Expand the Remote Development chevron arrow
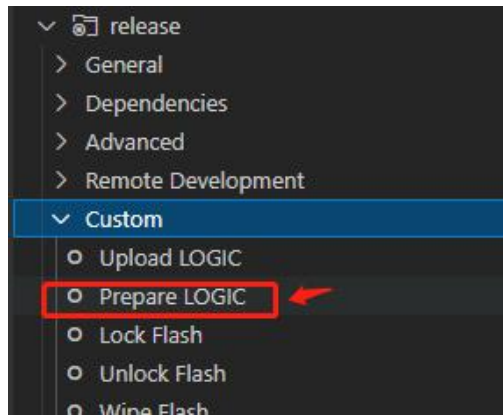Screen dimensions: 504x417 click(61, 180)
